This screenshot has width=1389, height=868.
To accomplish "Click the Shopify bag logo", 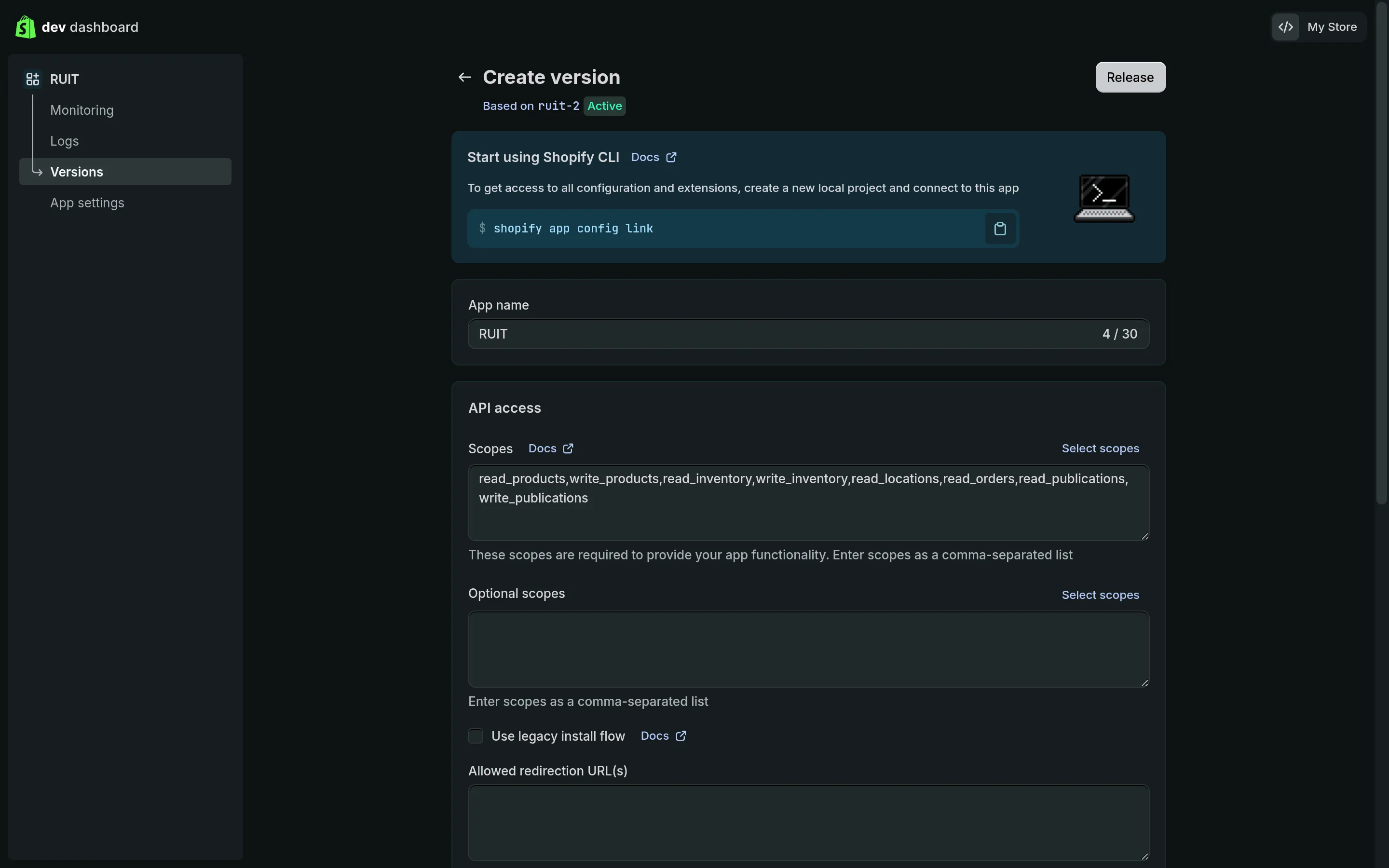I will click(x=25, y=27).
